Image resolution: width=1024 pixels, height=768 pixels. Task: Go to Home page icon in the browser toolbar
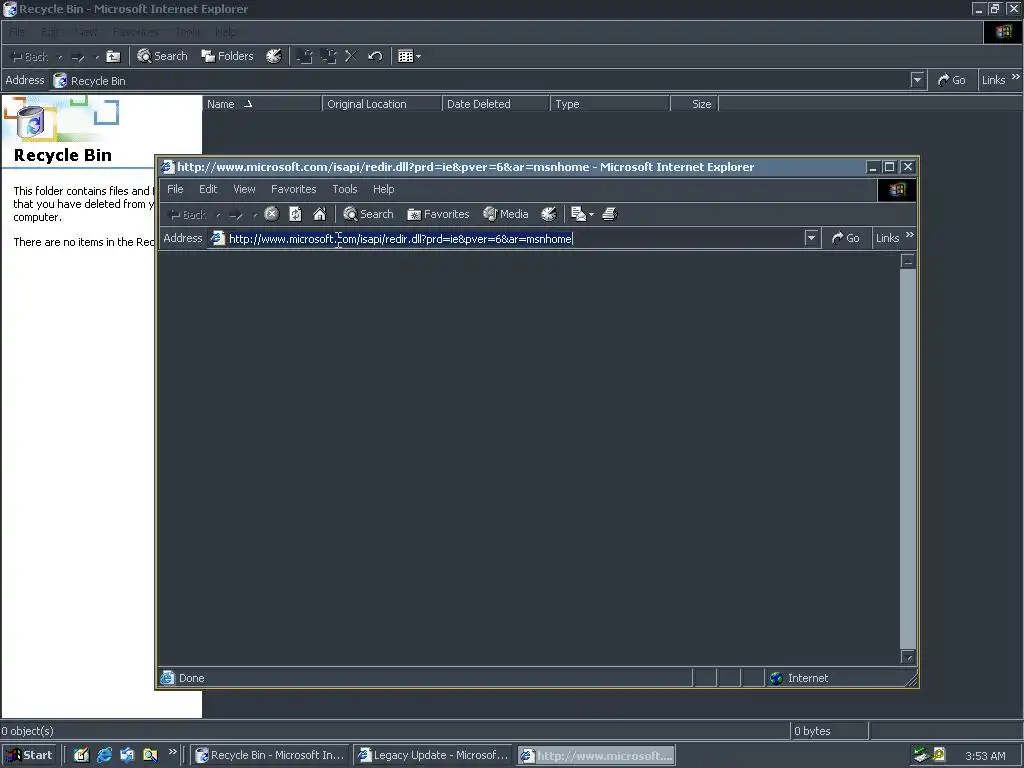click(x=319, y=214)
